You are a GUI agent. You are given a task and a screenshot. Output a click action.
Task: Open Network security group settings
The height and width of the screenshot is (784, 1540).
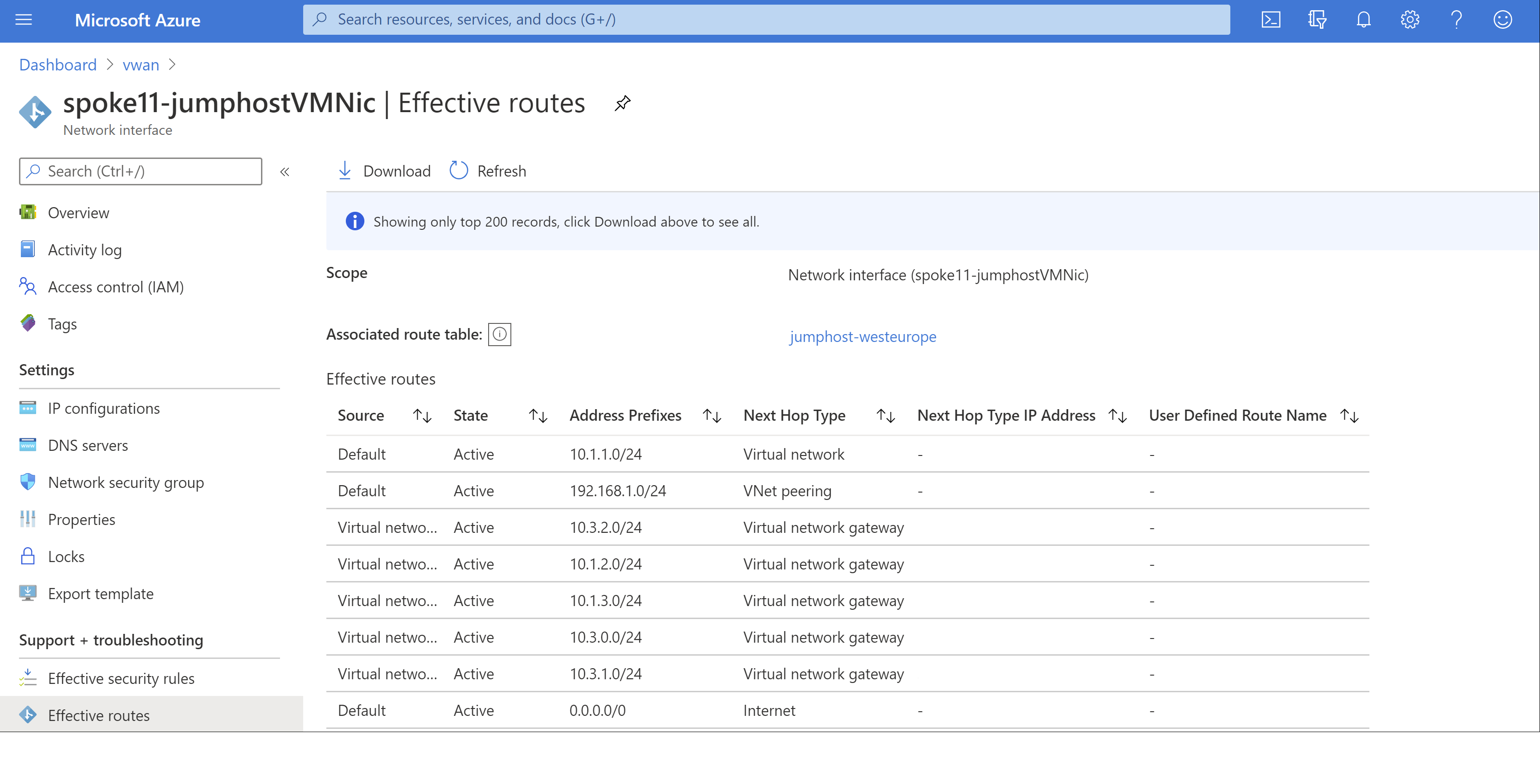click(126, 483)
